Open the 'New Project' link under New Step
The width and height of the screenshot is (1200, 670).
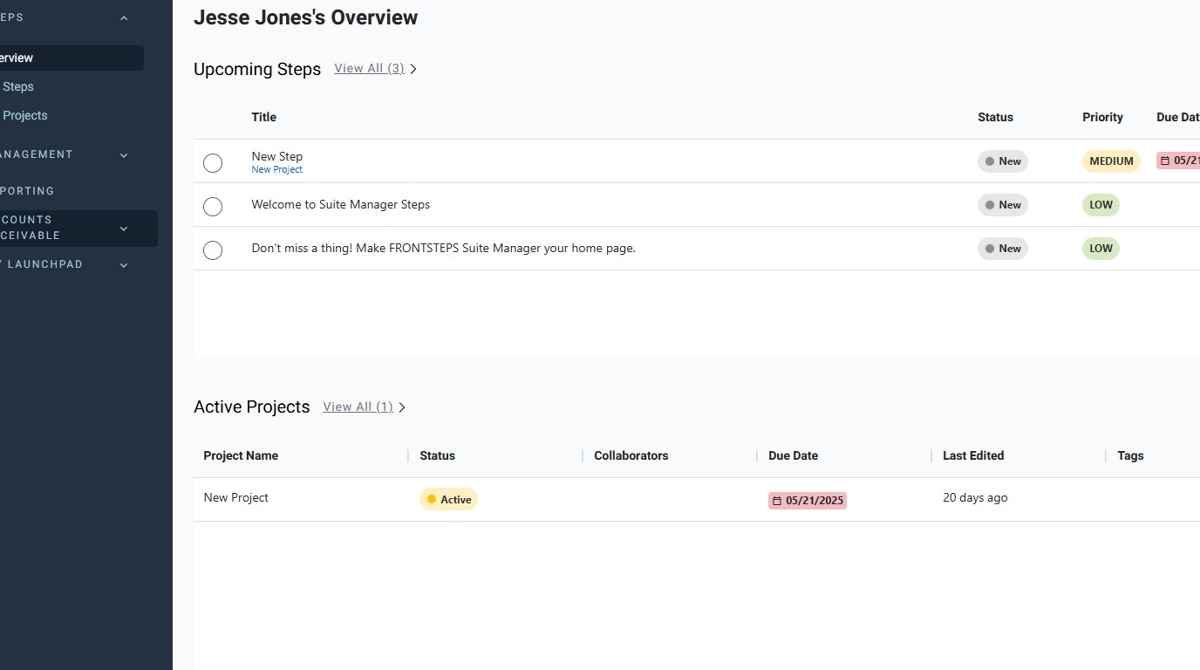(277, 170)
